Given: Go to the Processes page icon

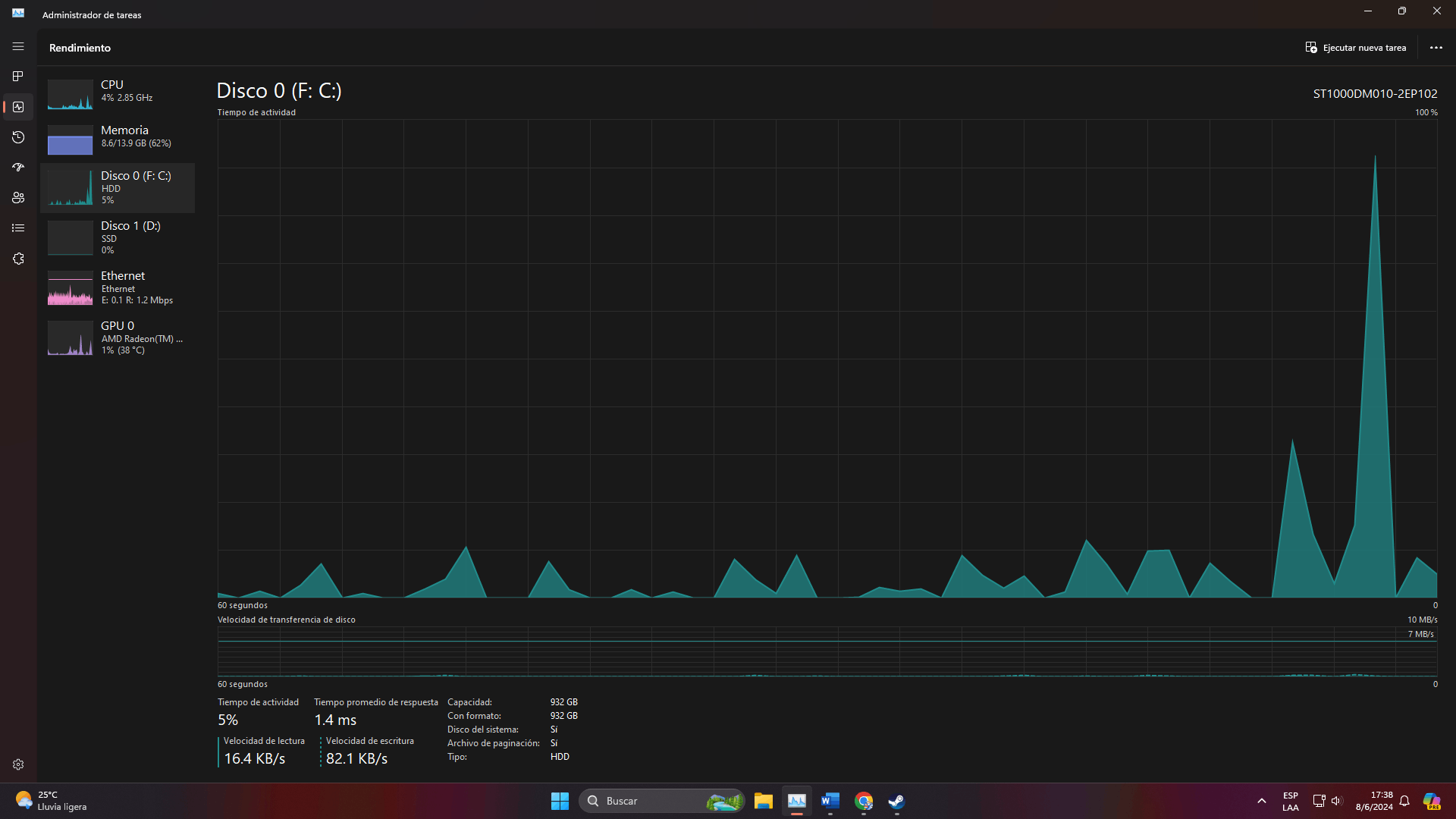Looking at the screenshot, I should [x=18, y=77].
